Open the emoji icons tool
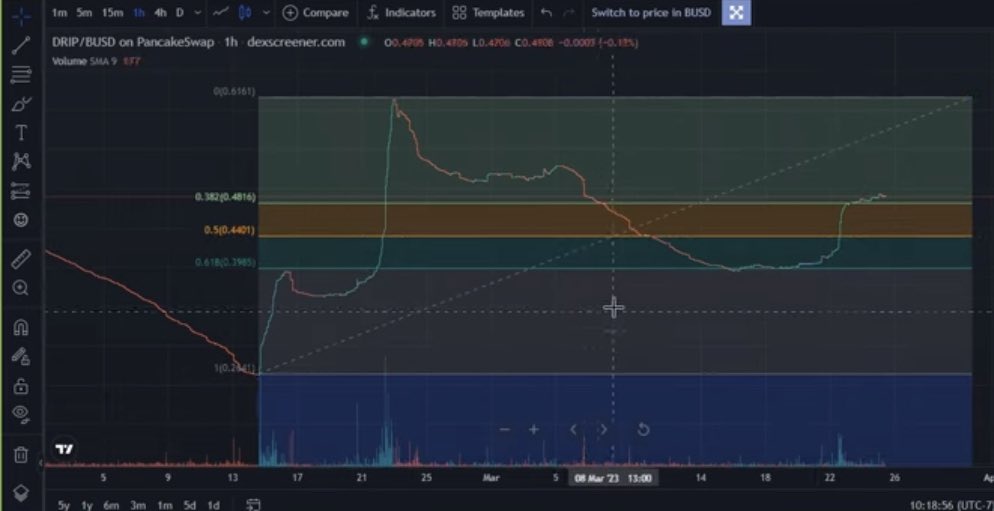Image resolution: width=994 pixels, height=511 pixels. [x=21, y=220]
